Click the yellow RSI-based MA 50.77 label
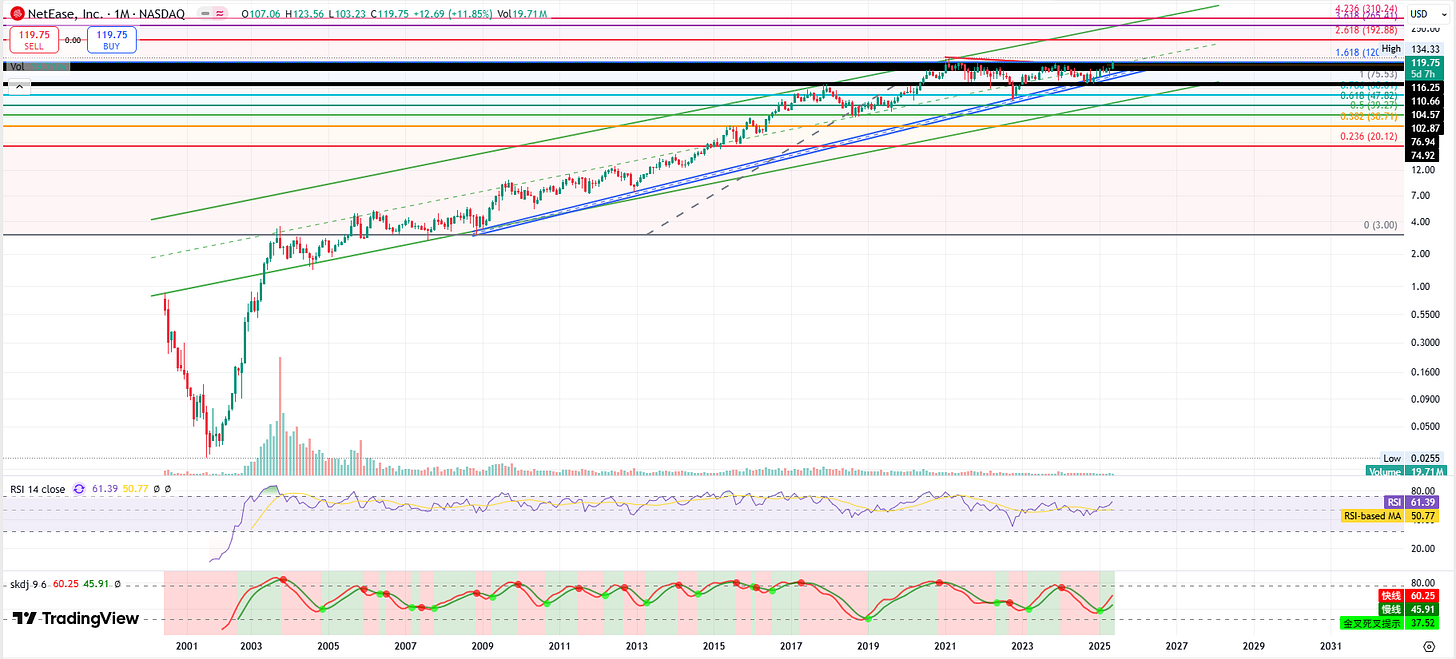The image size is (1456, 659). [1391, 516]
